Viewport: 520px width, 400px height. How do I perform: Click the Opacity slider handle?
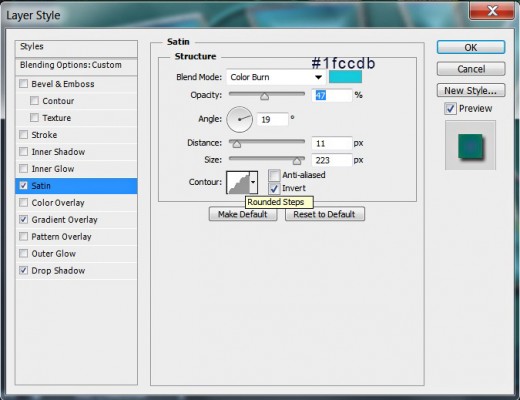[265, 97]
